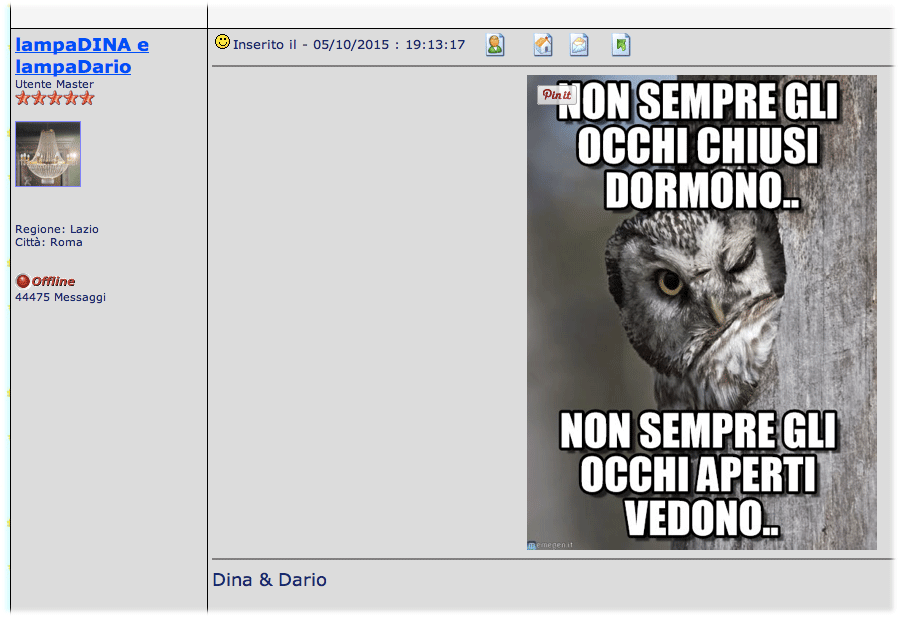Click the Offline status label

pos(53,282)
